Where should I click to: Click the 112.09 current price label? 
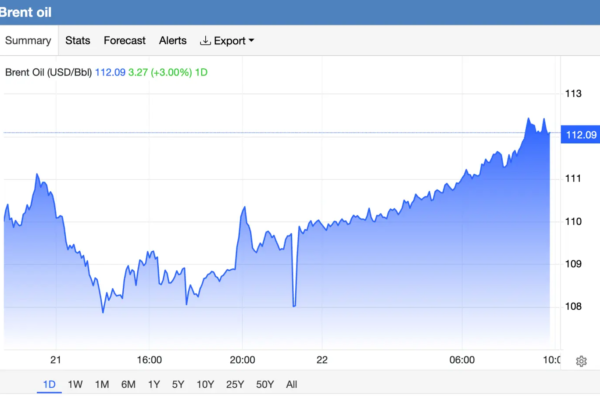[580, 135]
